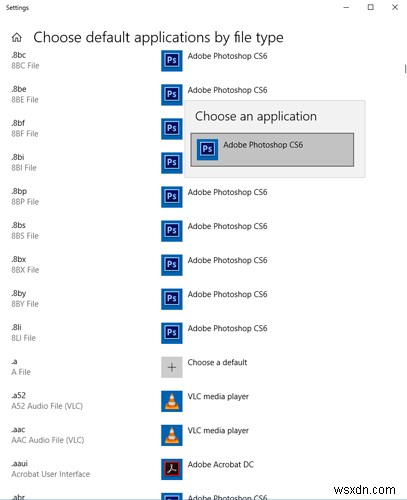Click the A52 Audio File (VLC) description
The height and width of the screenshot is (500, 407).
coord(47,406)
